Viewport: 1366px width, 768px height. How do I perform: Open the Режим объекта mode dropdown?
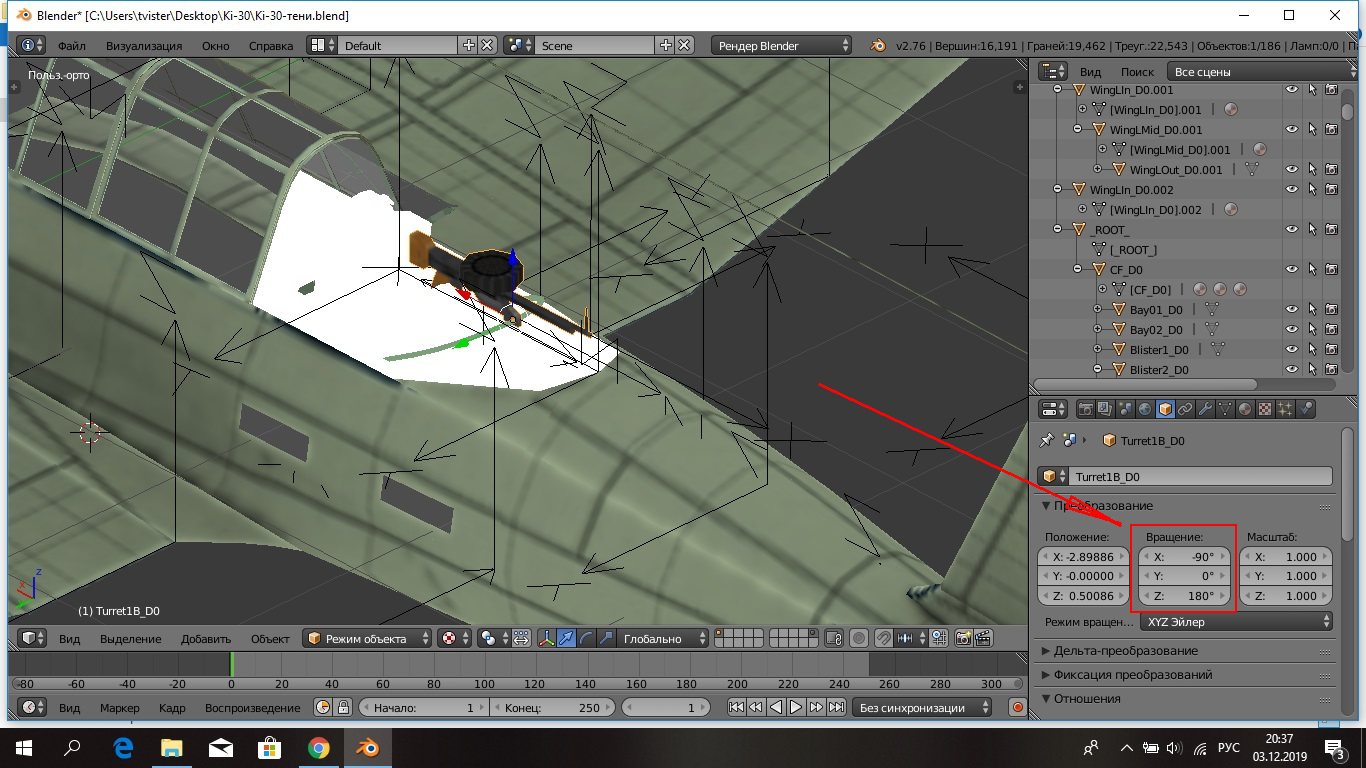tap(369, 639)
